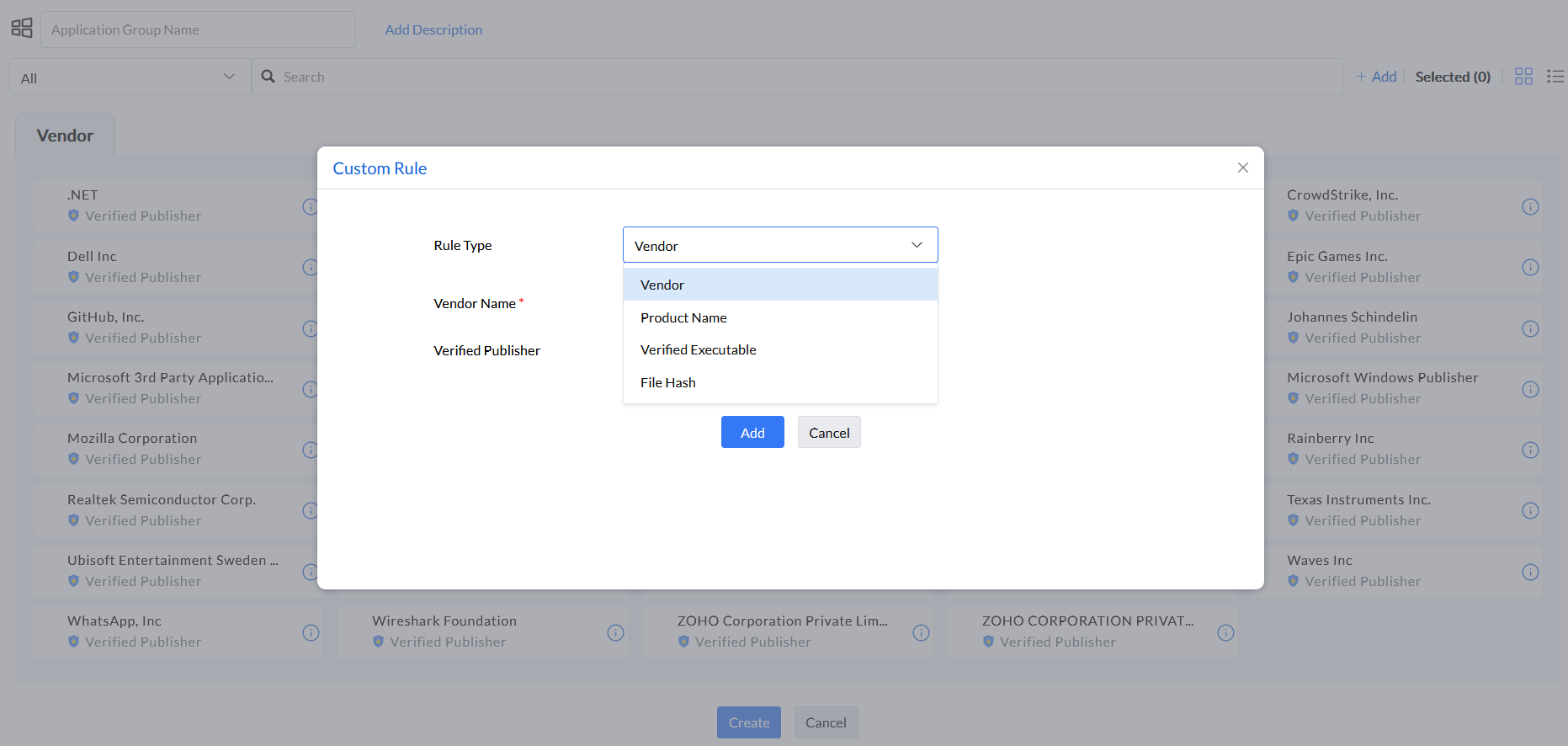
Task: Pick File Hash from the list
Action: click(667, 382)
